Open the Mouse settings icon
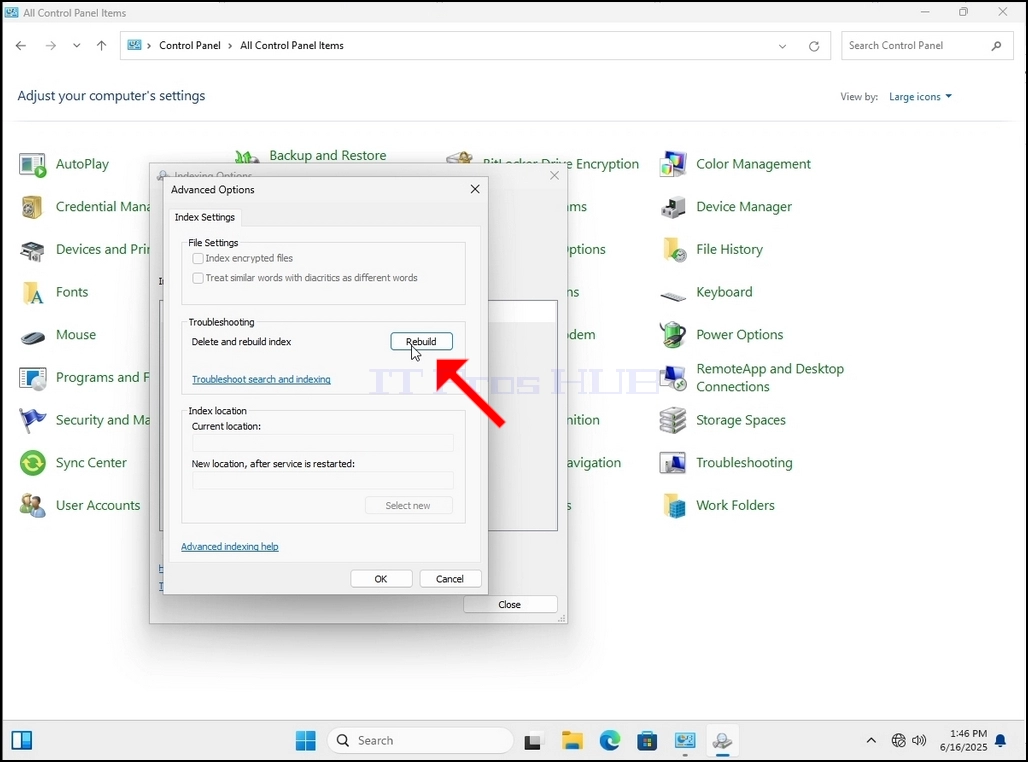Screen dimensions: 1028x762 pos(32,336)
